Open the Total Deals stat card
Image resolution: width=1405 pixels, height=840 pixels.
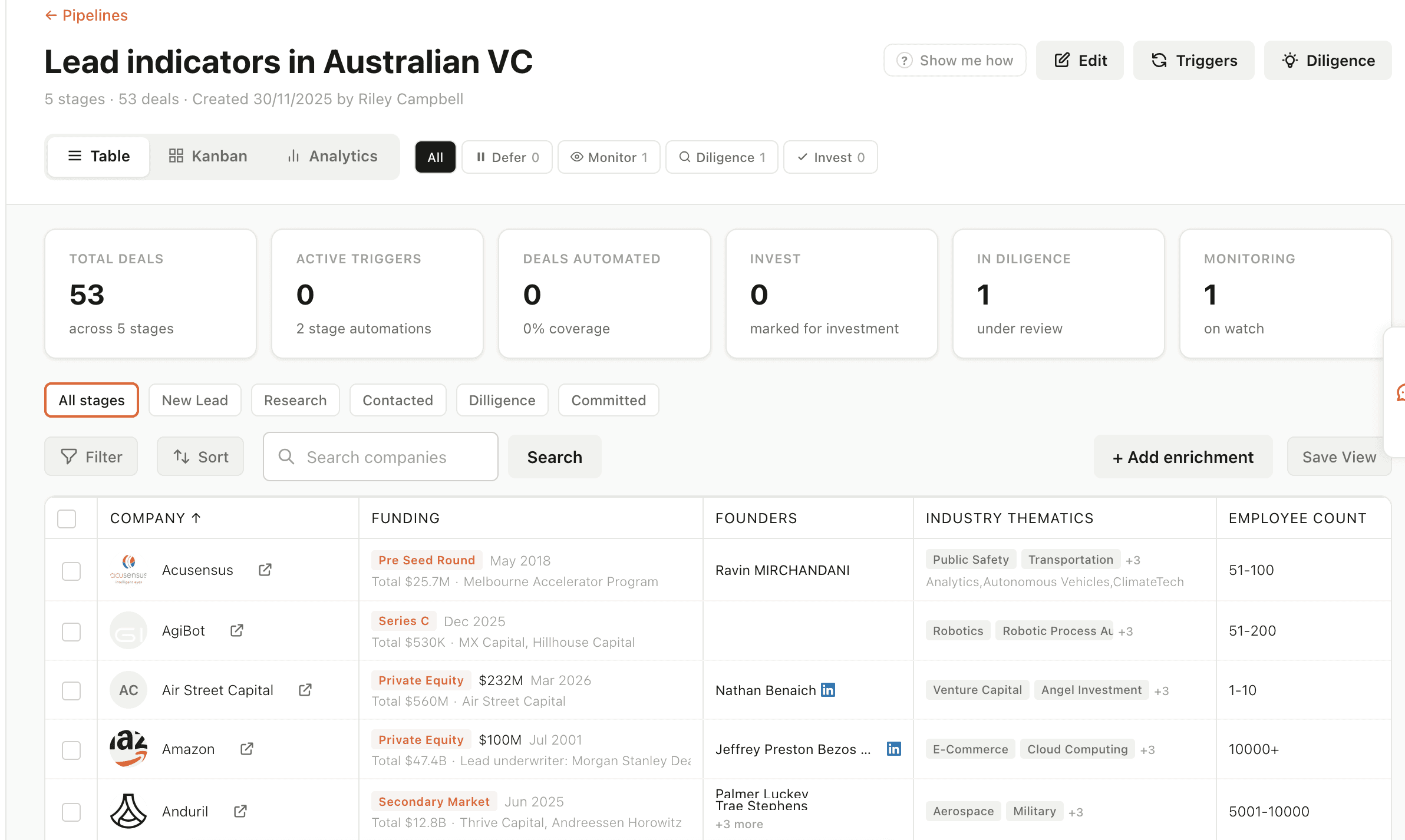point(151,293)
